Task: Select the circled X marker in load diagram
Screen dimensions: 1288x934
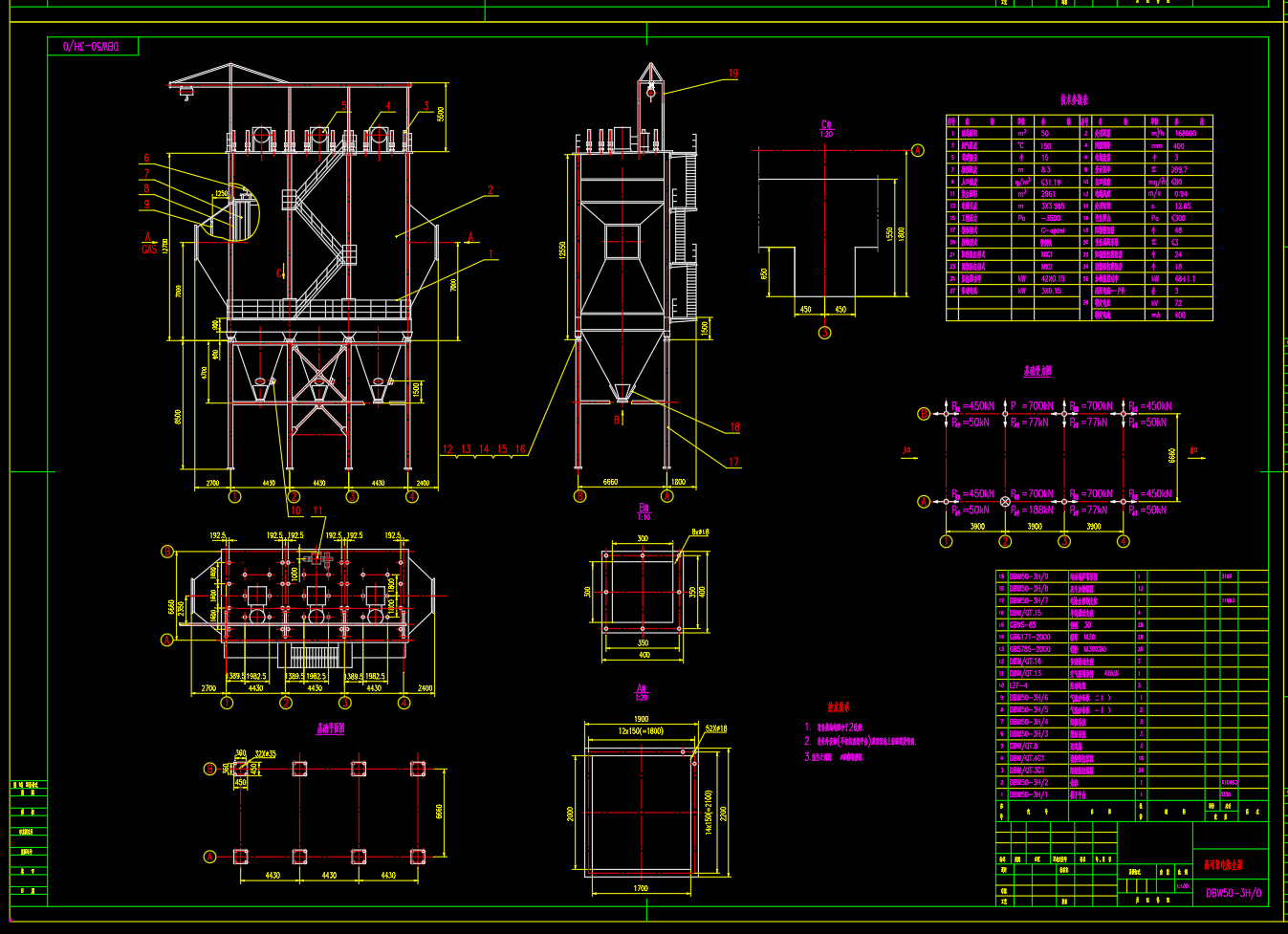Action: 1005,501
